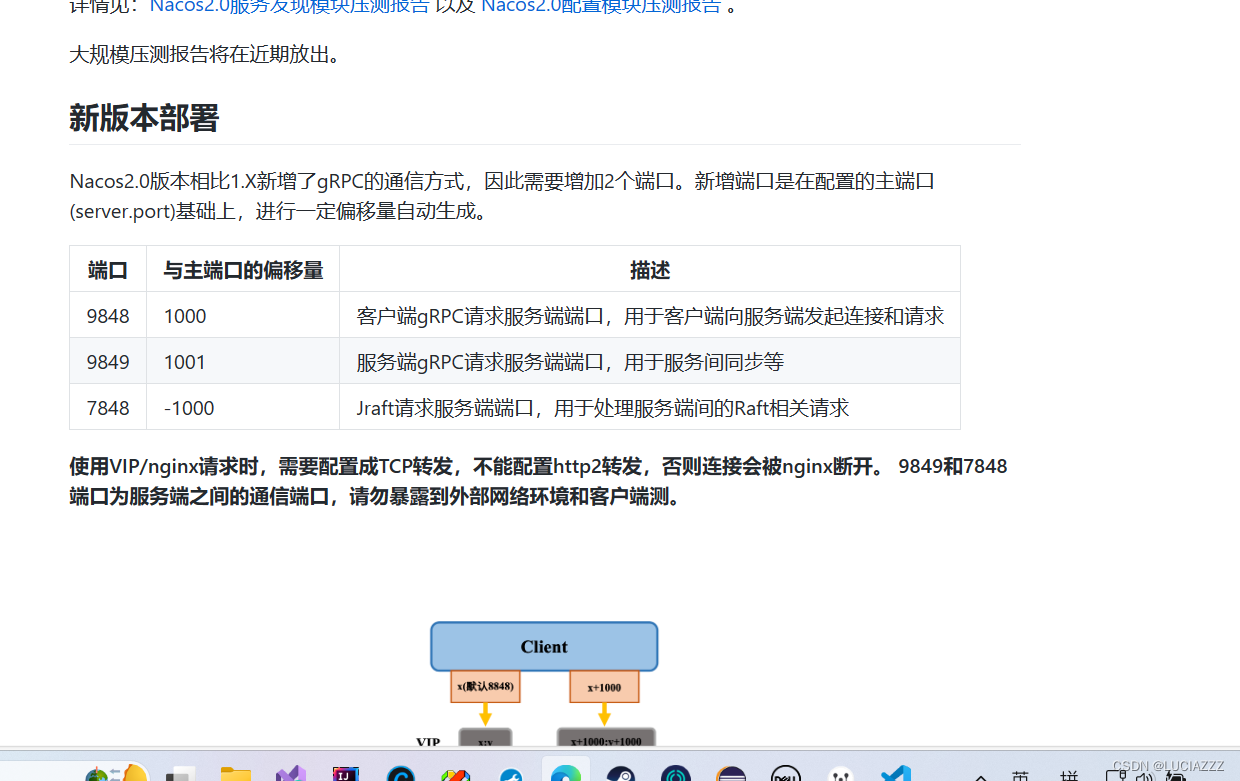Open the blue C icon app in taskbar

401,774
